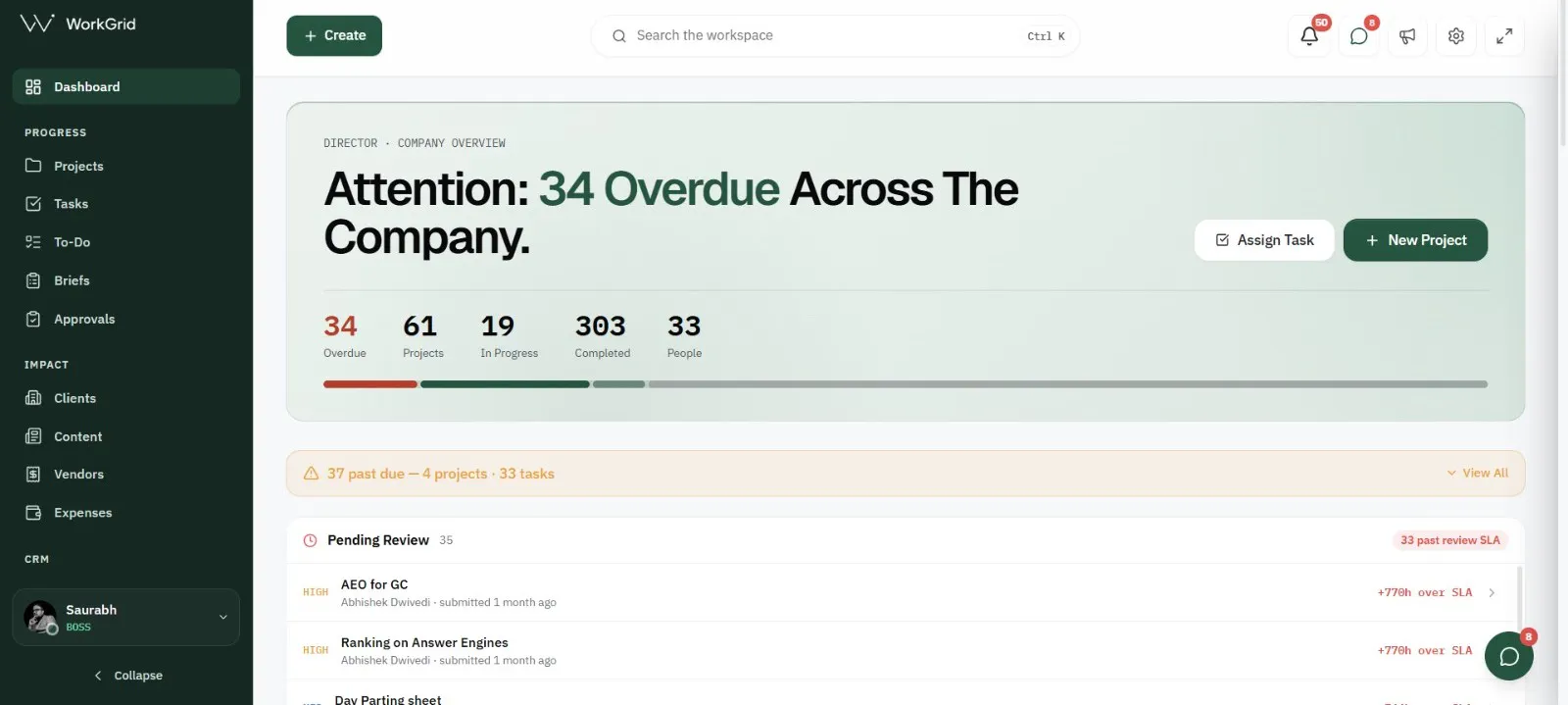Click the search magnifier icon
Image resolution: width=1568 pixels, height=705 pixels.
coord(619,36)
